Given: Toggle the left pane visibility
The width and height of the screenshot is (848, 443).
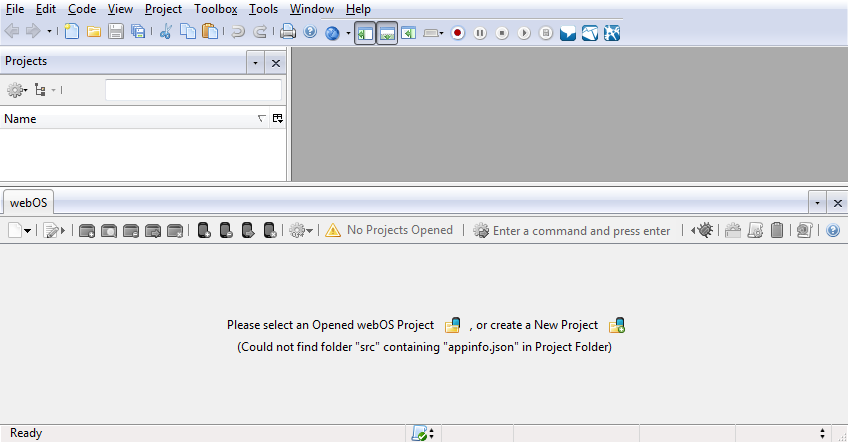Looking at the screenshot, I should 365,34.
